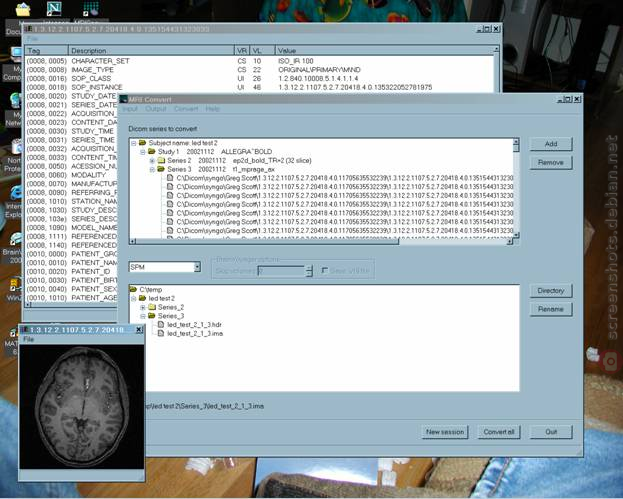
Task: Click the DICOM series tree horizontal scrollbar
Action: tap(321, 241)
